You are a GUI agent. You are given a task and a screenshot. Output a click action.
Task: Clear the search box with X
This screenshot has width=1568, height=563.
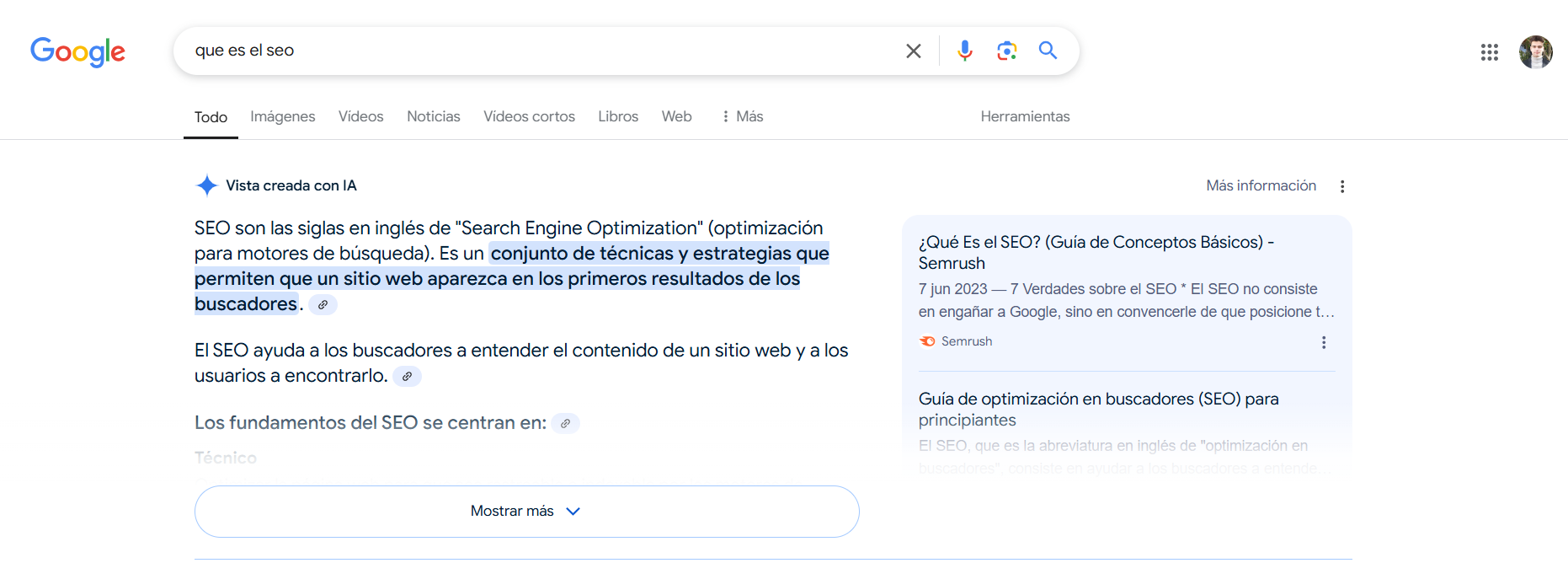click(913, 51)
